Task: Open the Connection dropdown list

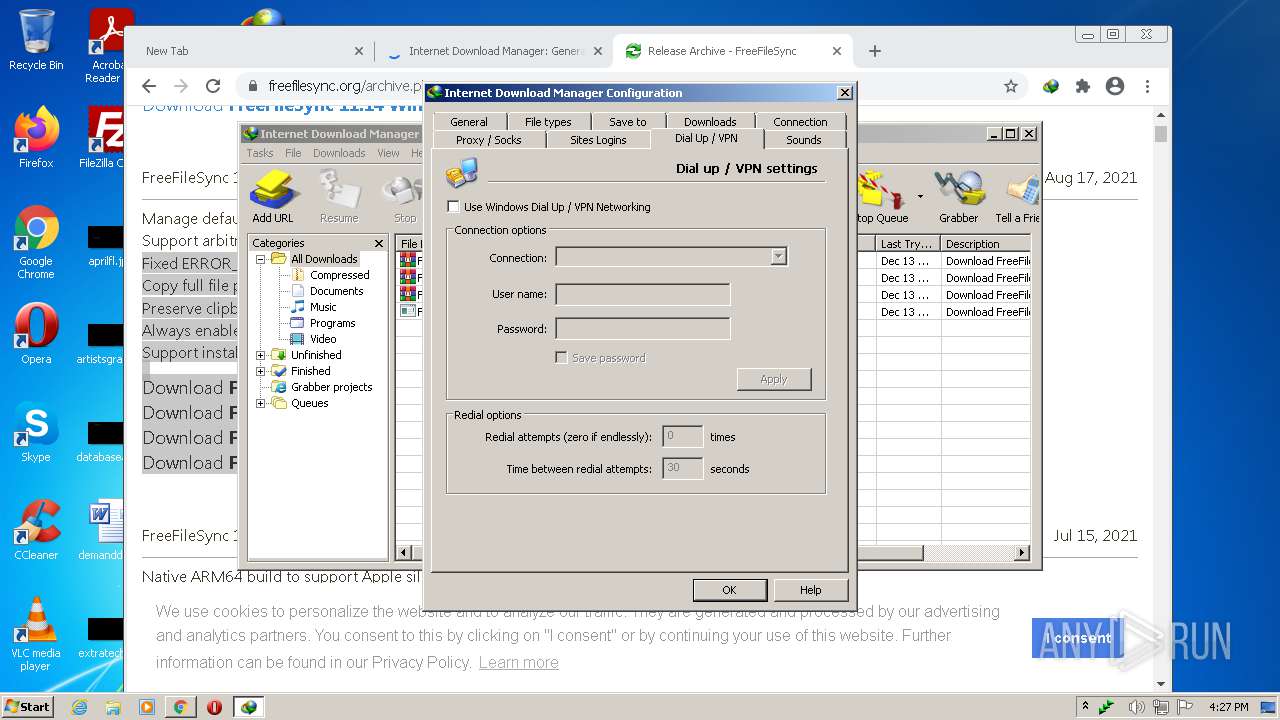Action: [778, 257]
